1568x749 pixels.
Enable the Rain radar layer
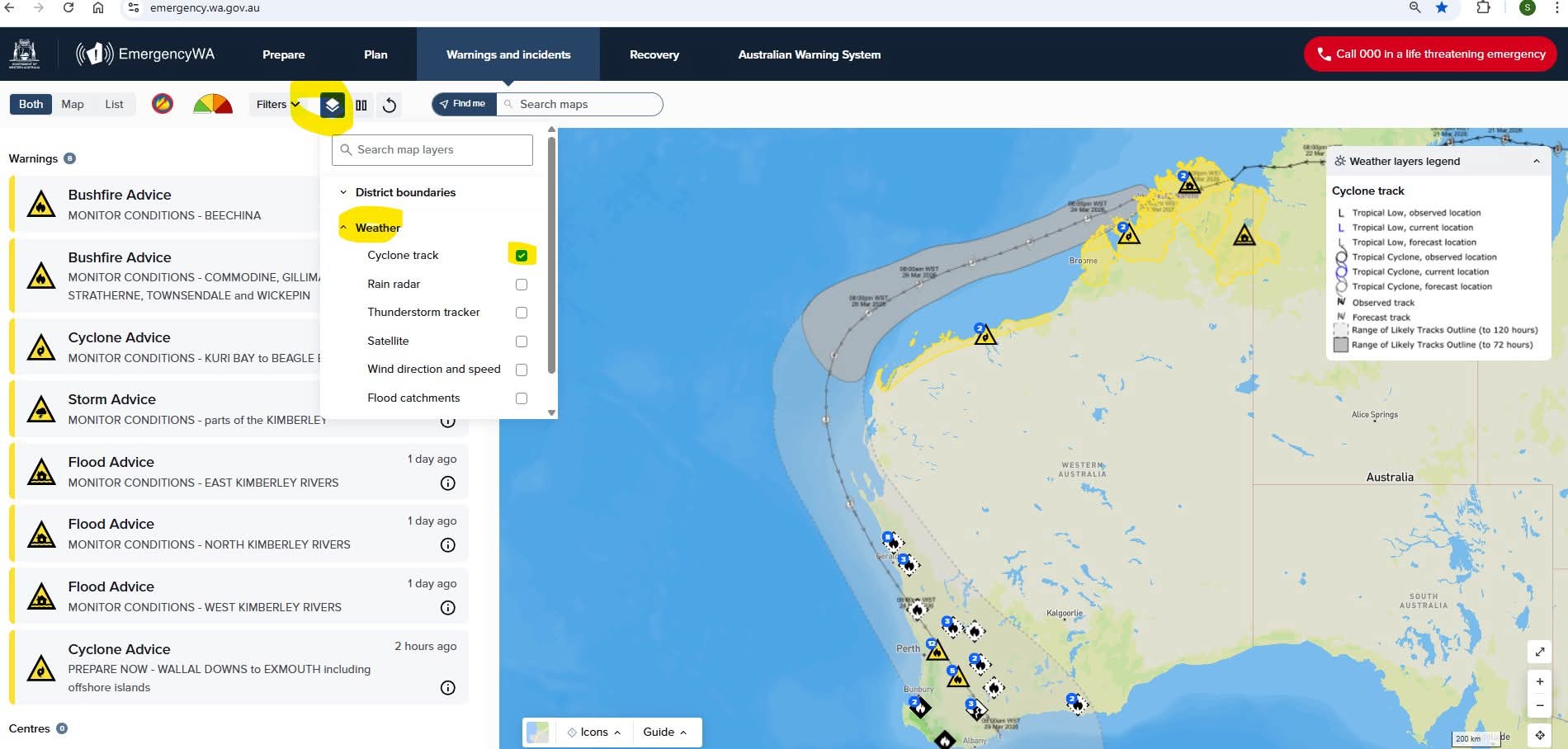522,285
